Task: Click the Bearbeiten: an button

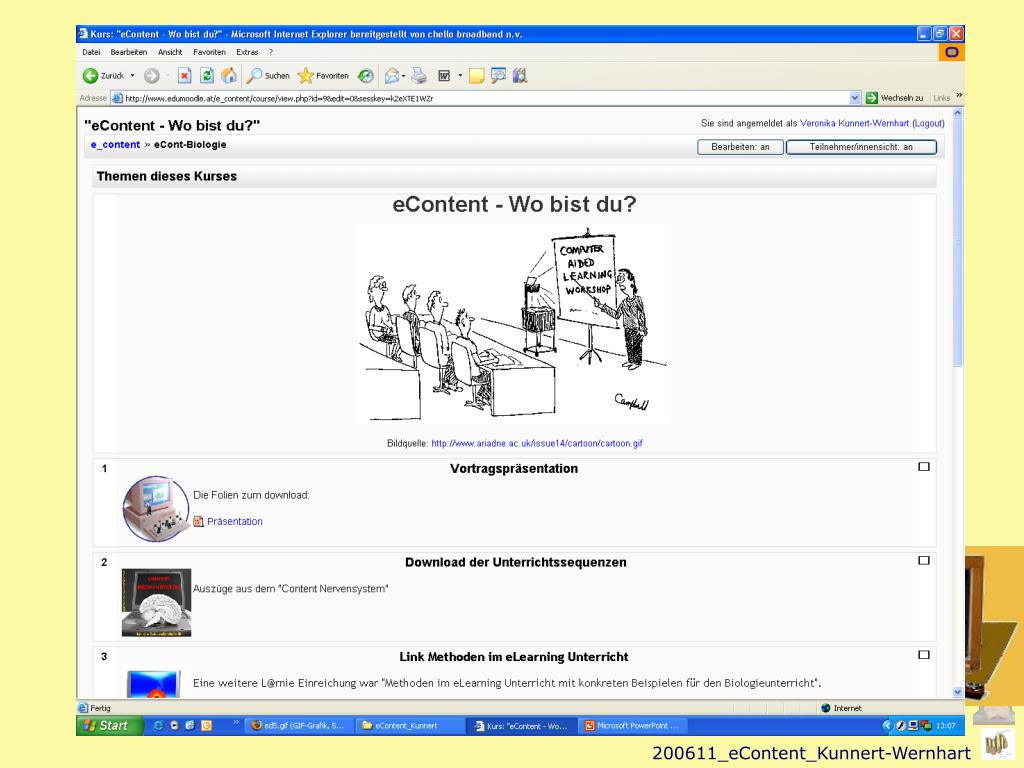Action: 740,147
